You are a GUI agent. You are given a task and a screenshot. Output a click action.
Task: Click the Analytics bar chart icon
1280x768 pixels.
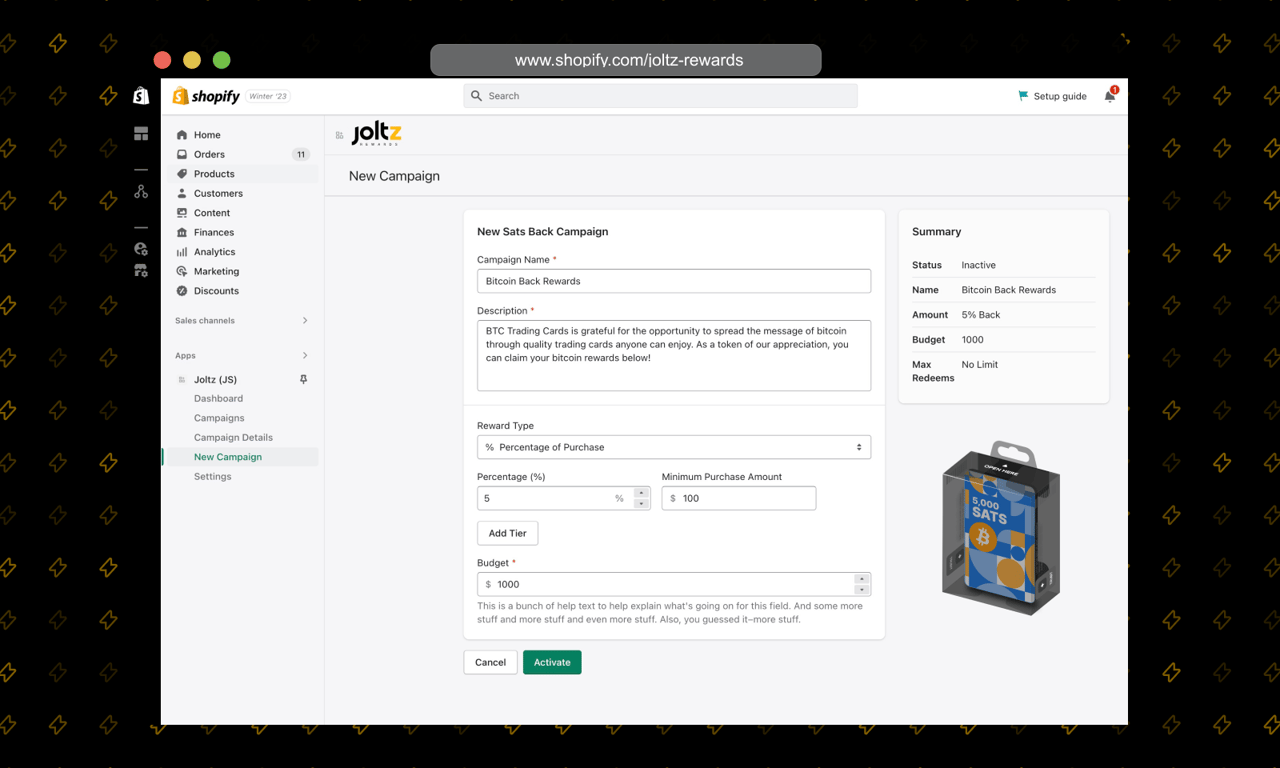[182, 252]
